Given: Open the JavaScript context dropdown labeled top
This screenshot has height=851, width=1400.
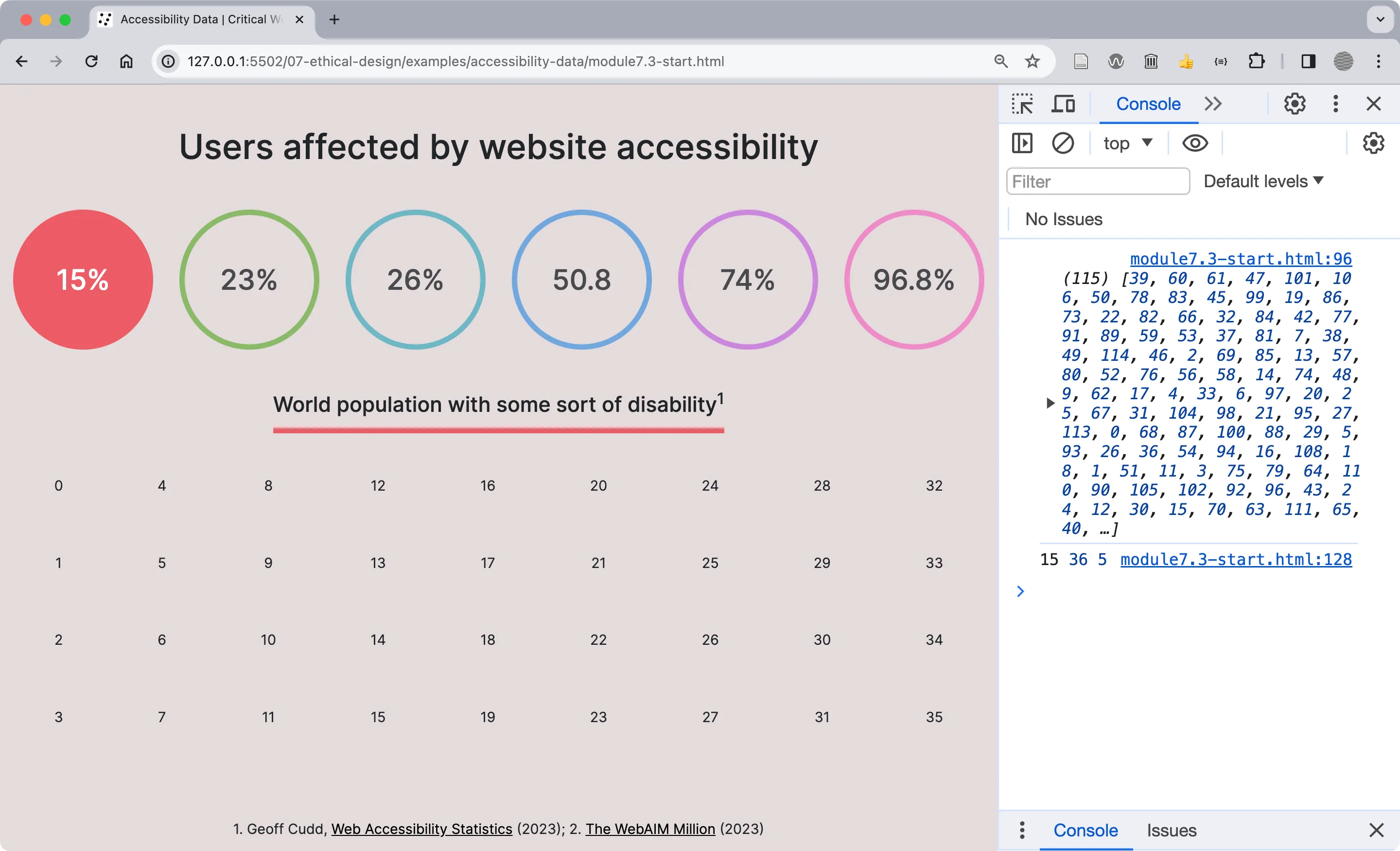Looking at the screenshot, I should (1128, 143).
